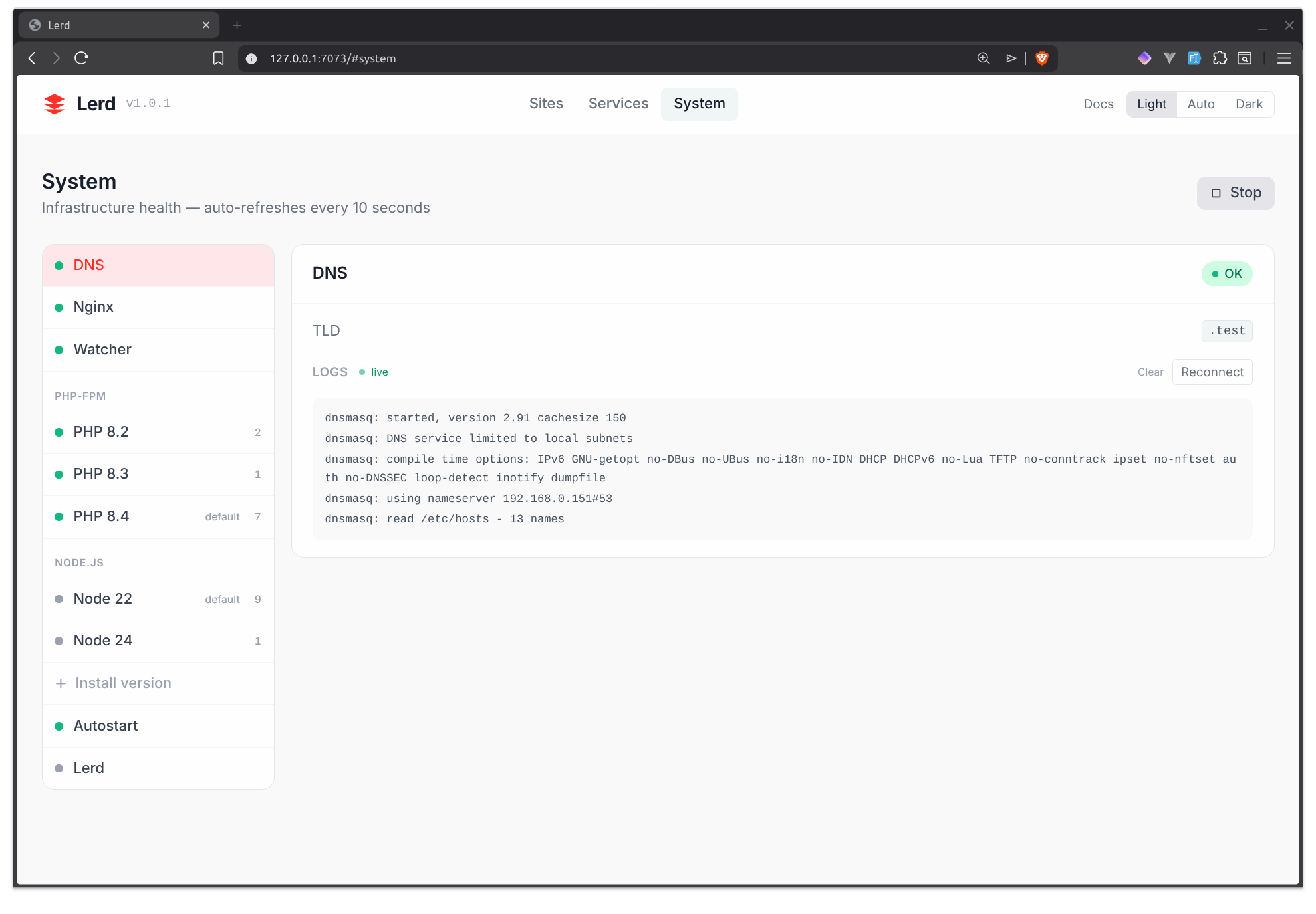Screen dimensions: 1316x914
Task: Open the browser hamburger menu icon
Action: pyautogui.click(x=1284, y=58)
